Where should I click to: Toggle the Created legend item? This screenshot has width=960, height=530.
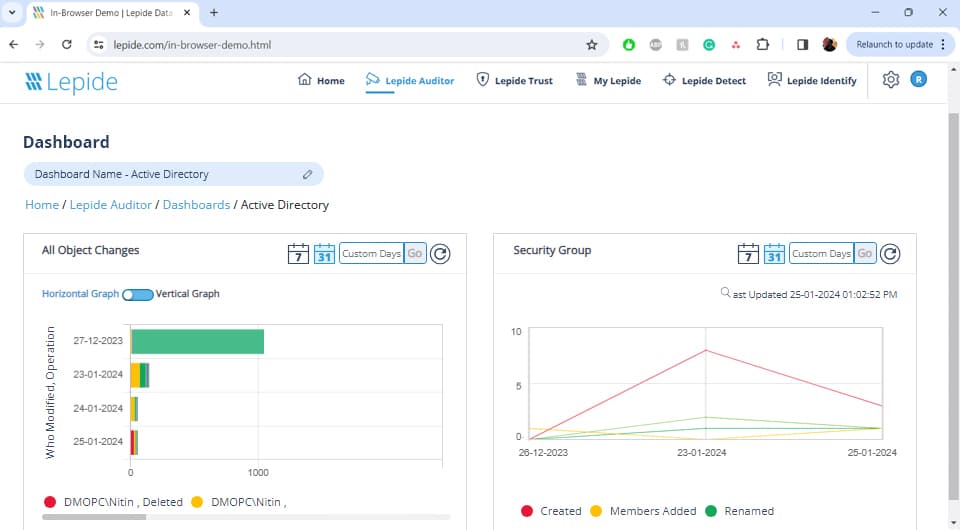pos(551,511)
